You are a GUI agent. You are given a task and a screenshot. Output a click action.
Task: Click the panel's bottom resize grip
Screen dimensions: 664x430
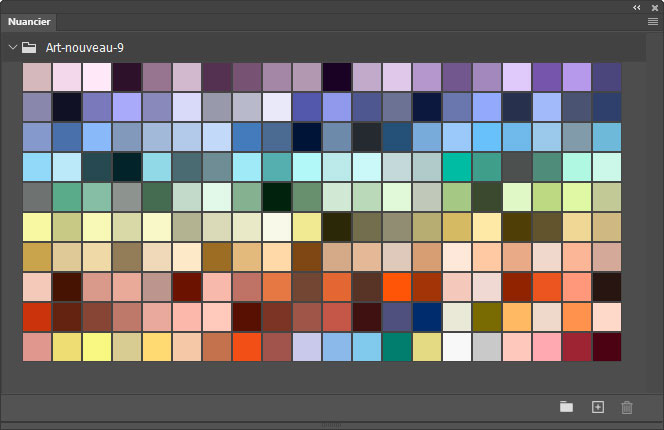(332, 426)
